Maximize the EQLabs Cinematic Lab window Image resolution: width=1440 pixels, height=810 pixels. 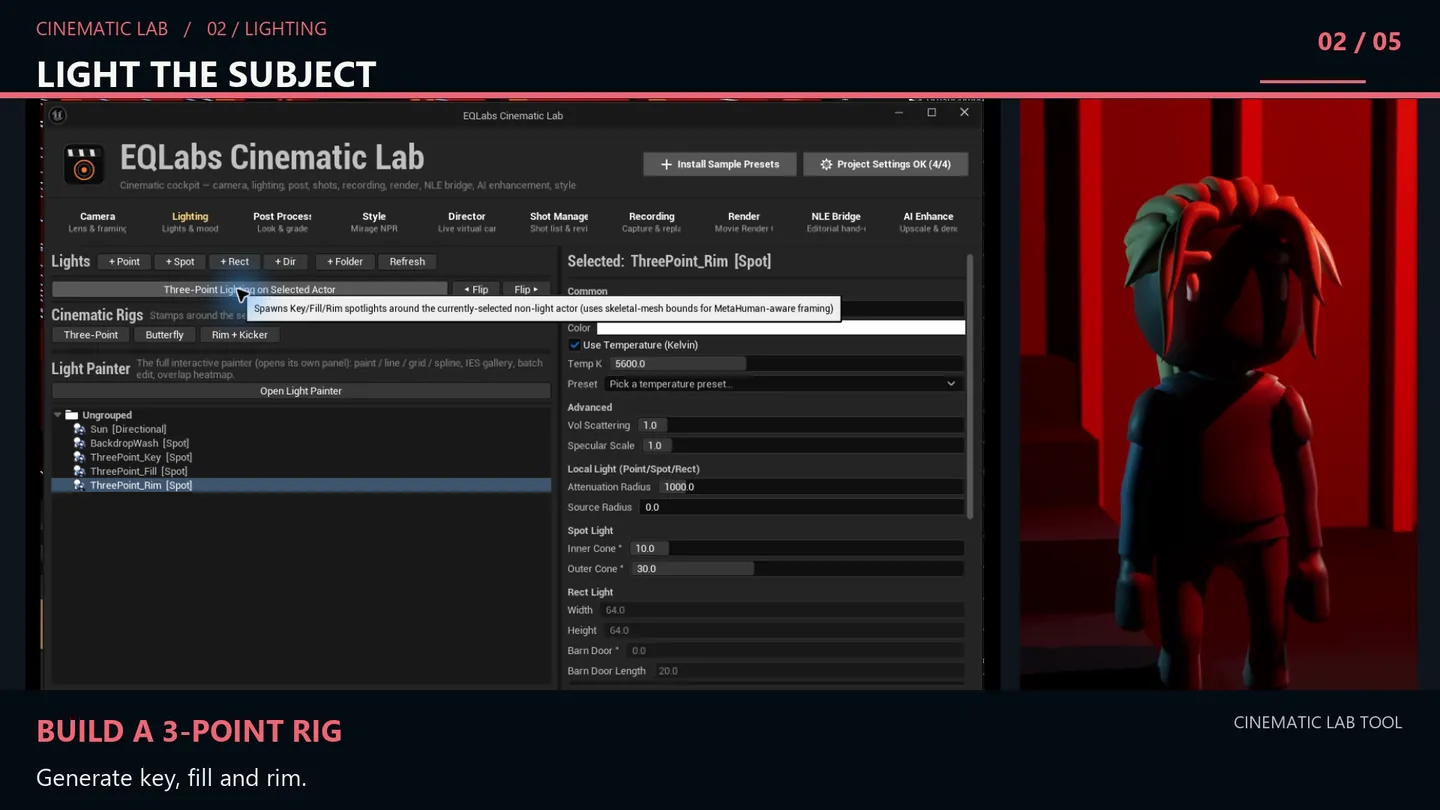[931, 113]
